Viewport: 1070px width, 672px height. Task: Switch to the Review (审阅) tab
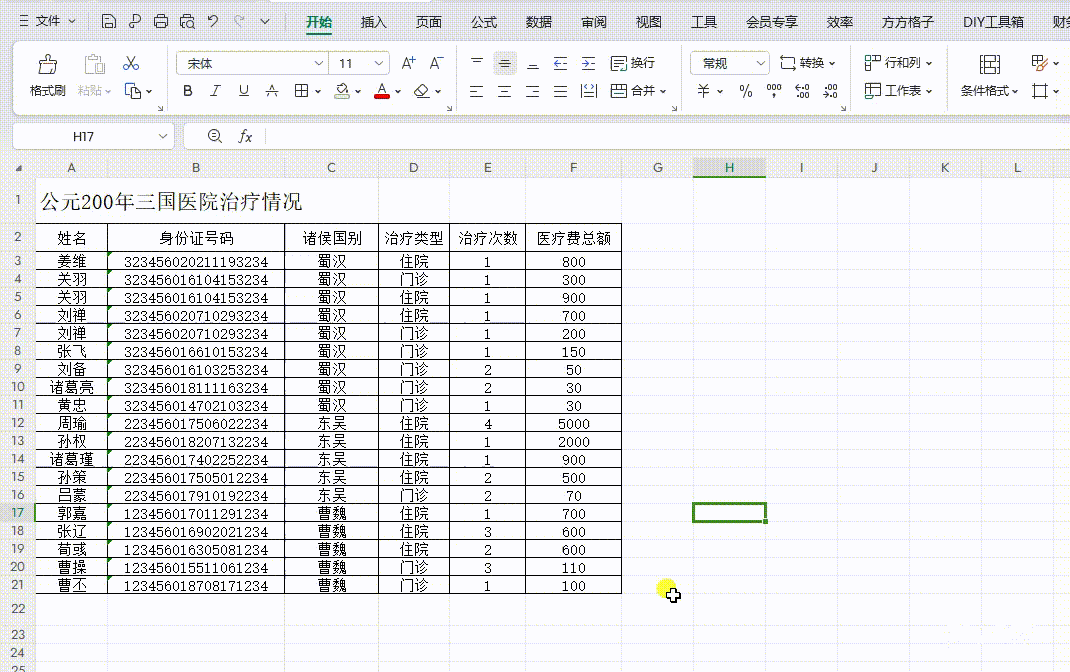[594, 22]
